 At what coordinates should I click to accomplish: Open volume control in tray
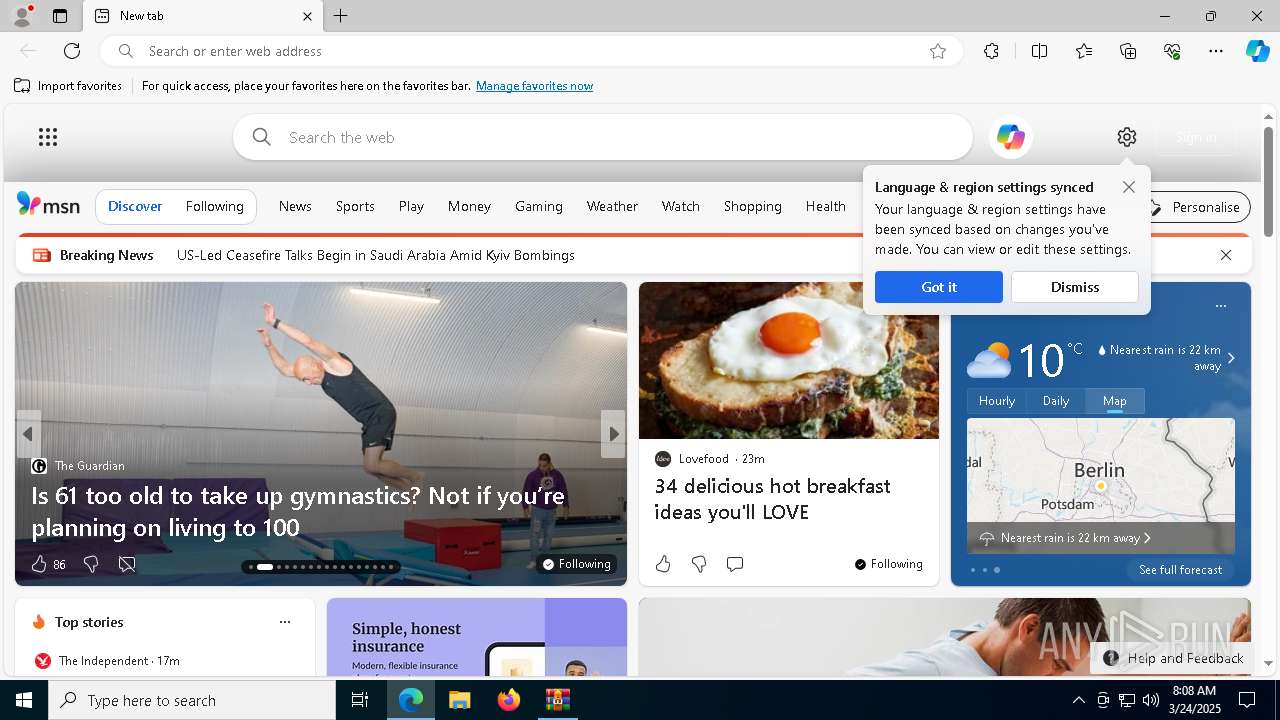[x=1150, y=700]
